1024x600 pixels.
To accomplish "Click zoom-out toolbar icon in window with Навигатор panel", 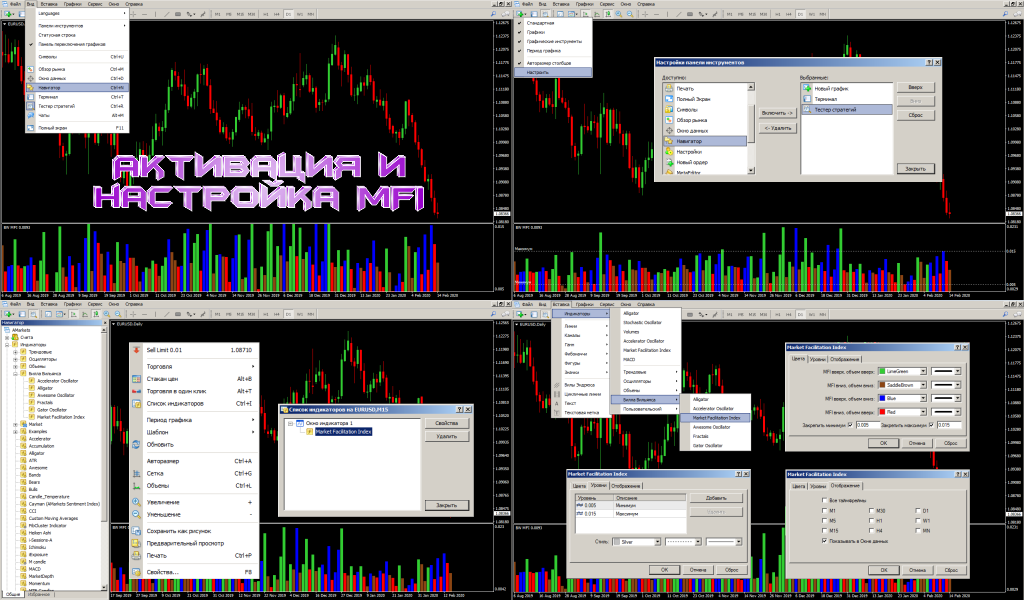I will [118, 314].
